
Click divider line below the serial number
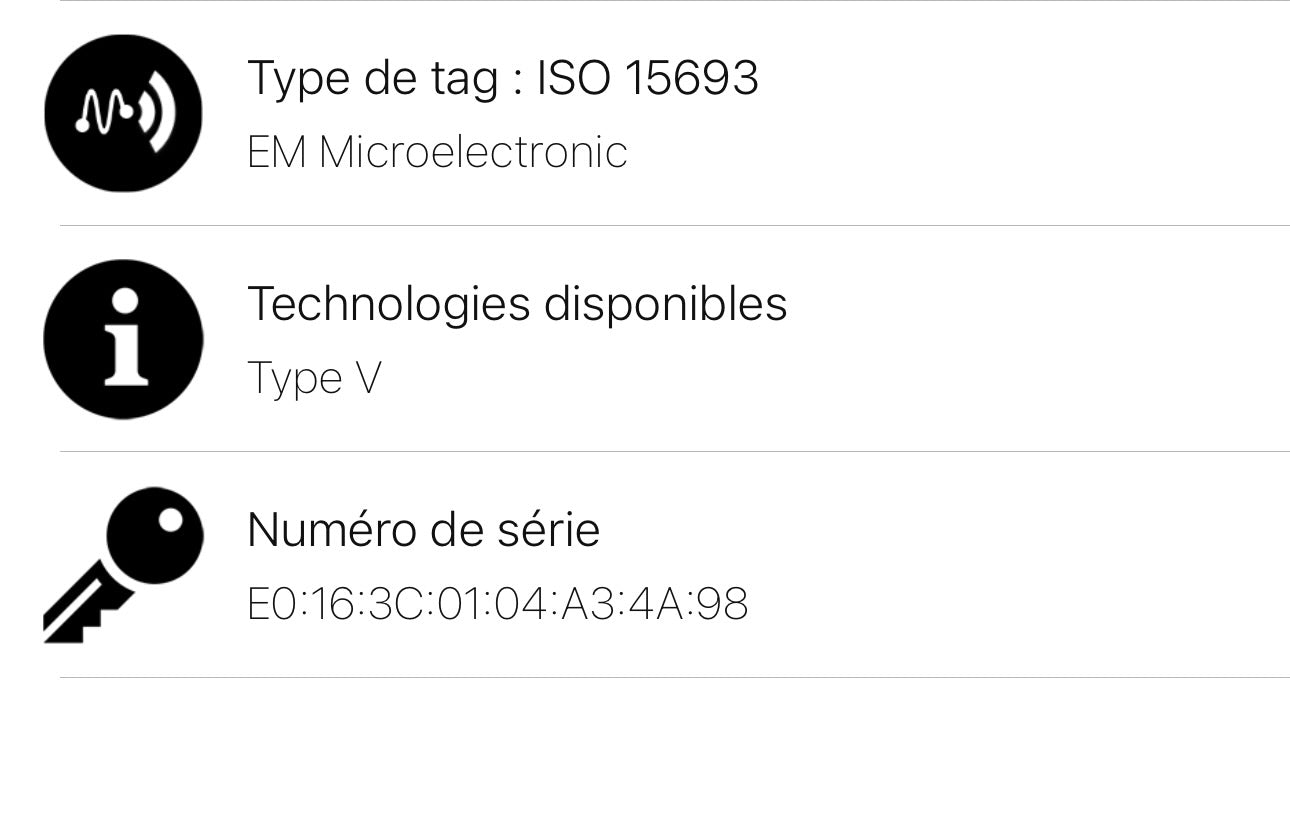pyautogui.click(x=675, y=678)
